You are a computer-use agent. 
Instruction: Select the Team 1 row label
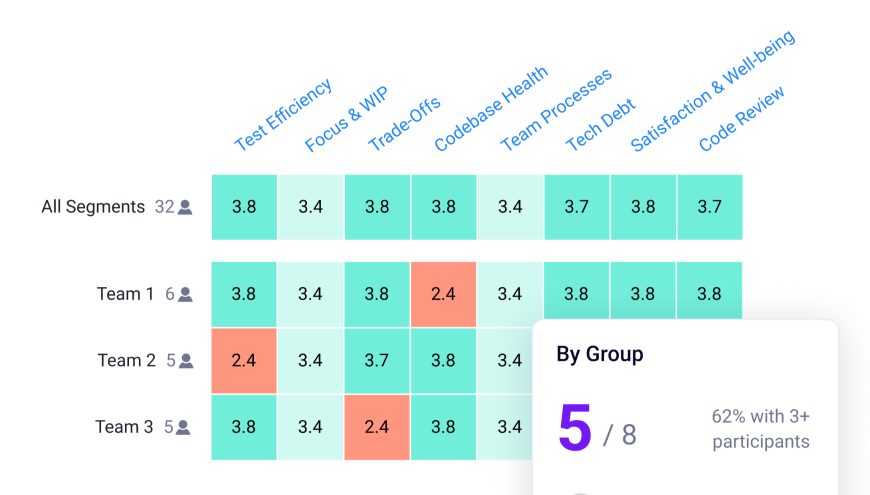pyautogui.click(x=125, y=294)
